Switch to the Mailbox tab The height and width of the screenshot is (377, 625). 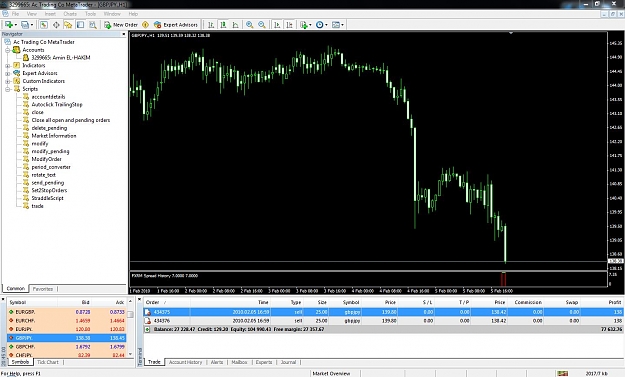[x=239, y=362]
